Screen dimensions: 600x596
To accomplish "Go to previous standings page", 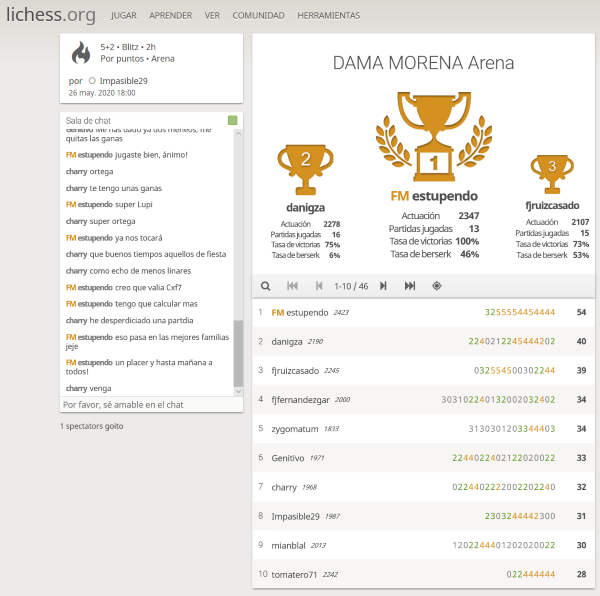I will (319, 286).
